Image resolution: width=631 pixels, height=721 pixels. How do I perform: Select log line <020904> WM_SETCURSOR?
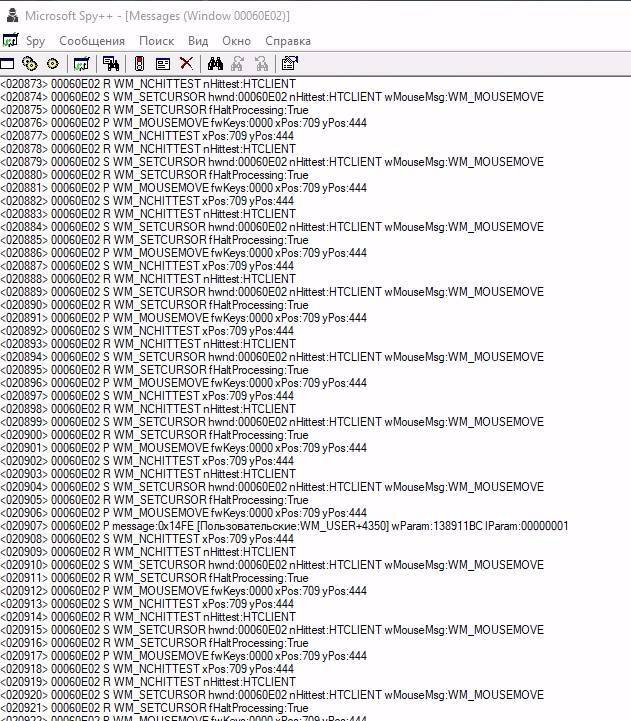[272, 487]
